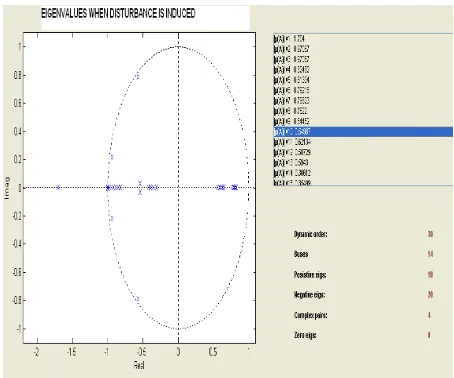Viewport: 454px width, 378px height.
Task: Select eigenvalue row #3 in the list
Action: pos(363,59)
